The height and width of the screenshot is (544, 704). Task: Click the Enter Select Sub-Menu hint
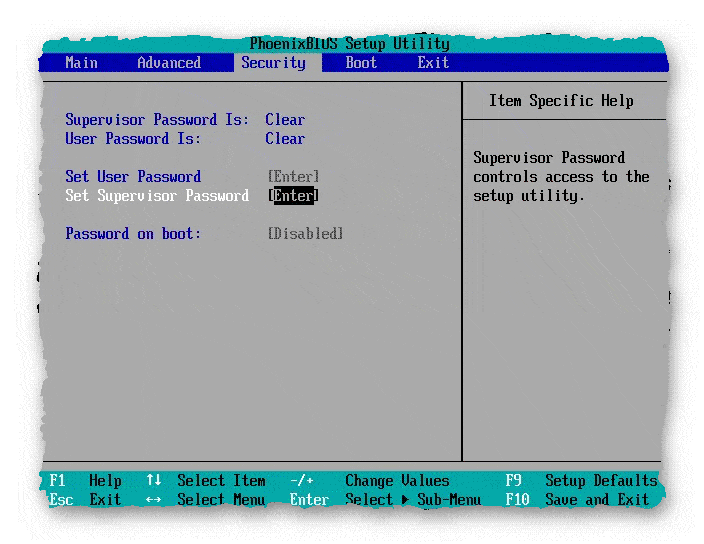(x=385, y=500)
